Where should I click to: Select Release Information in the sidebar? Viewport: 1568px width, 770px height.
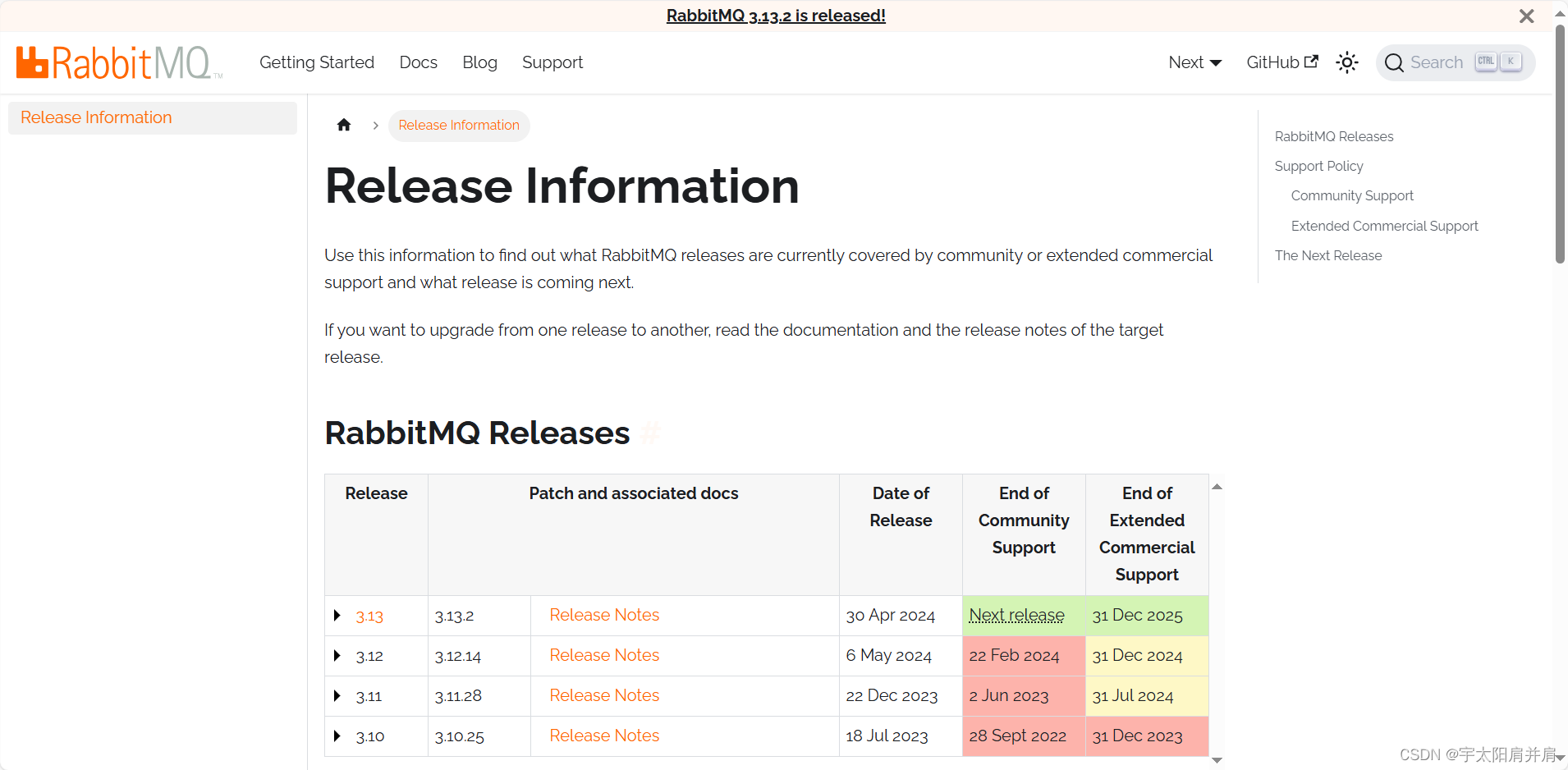[153, 117]
